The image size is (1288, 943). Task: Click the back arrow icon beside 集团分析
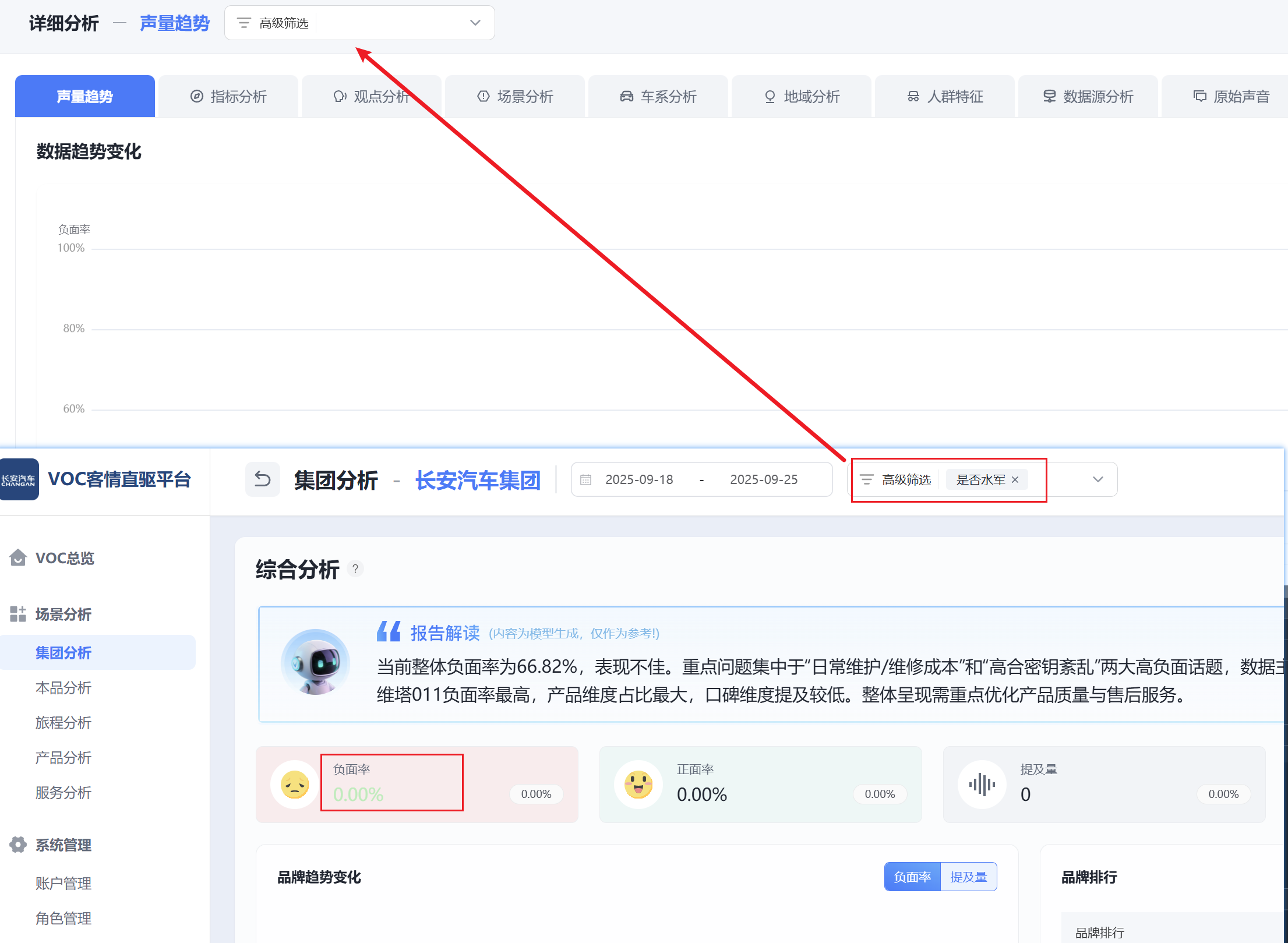point(263,479)
